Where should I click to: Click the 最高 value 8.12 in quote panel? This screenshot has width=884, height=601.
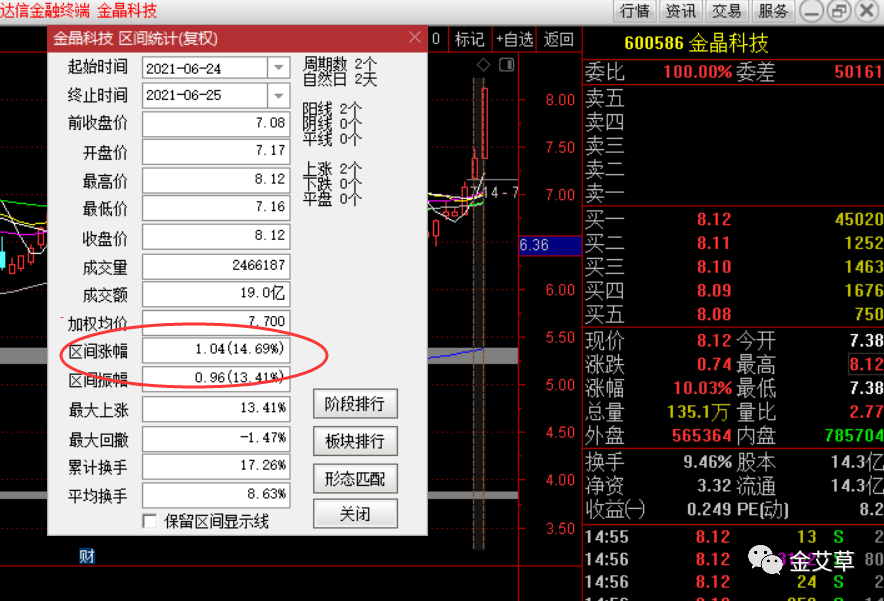(866, 364)
